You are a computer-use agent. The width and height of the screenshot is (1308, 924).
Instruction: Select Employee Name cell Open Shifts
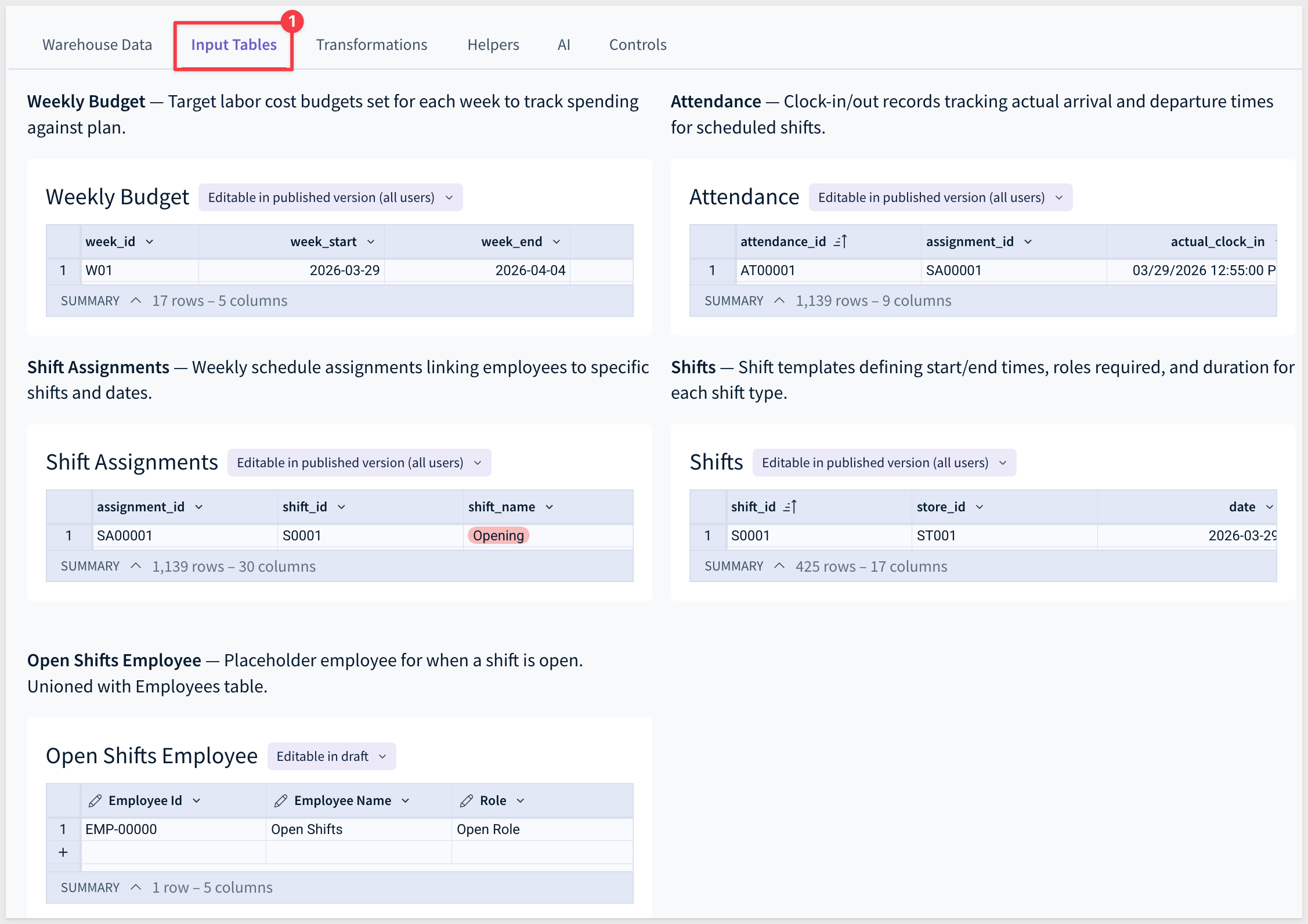click(x=359, y=829)
